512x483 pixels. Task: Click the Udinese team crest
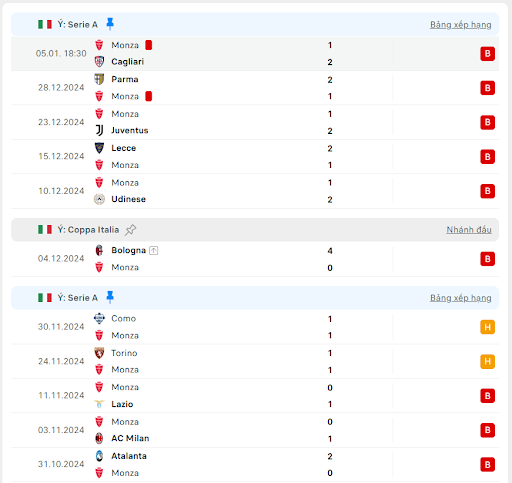click(99, 199)
